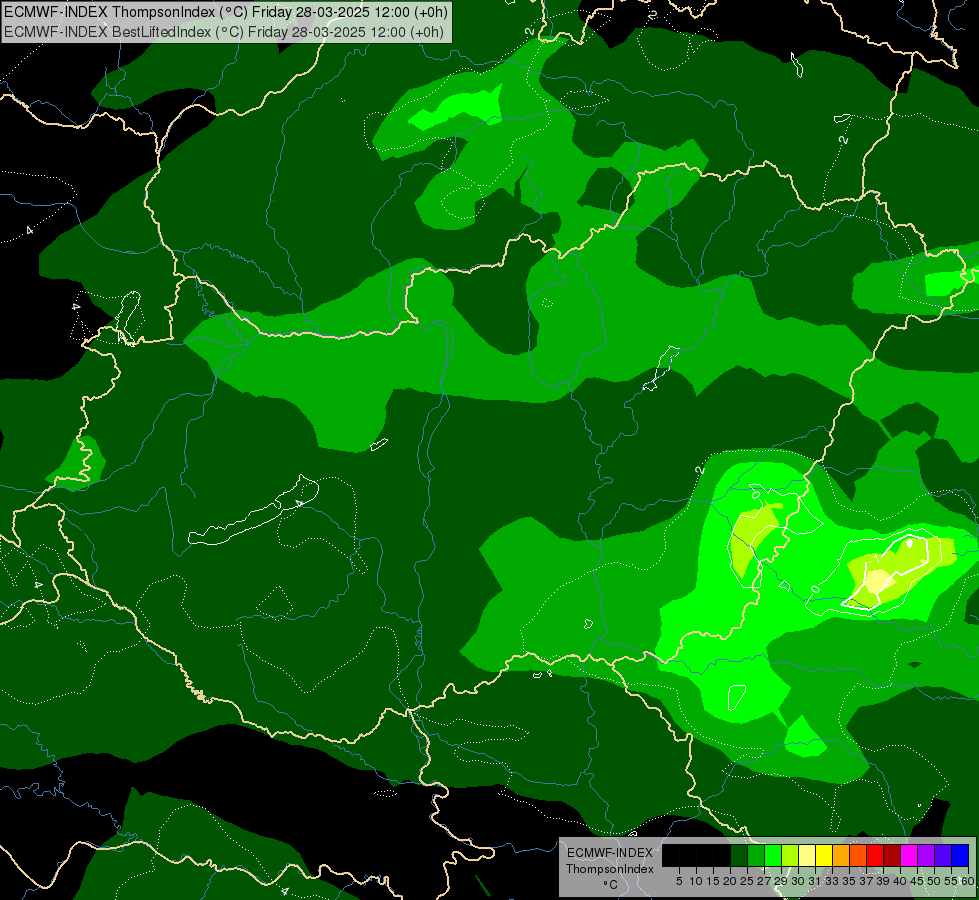Click the legend scale value '50'
Image resolution: width=979 pixels, height=900 pixels.
(934, 881)
